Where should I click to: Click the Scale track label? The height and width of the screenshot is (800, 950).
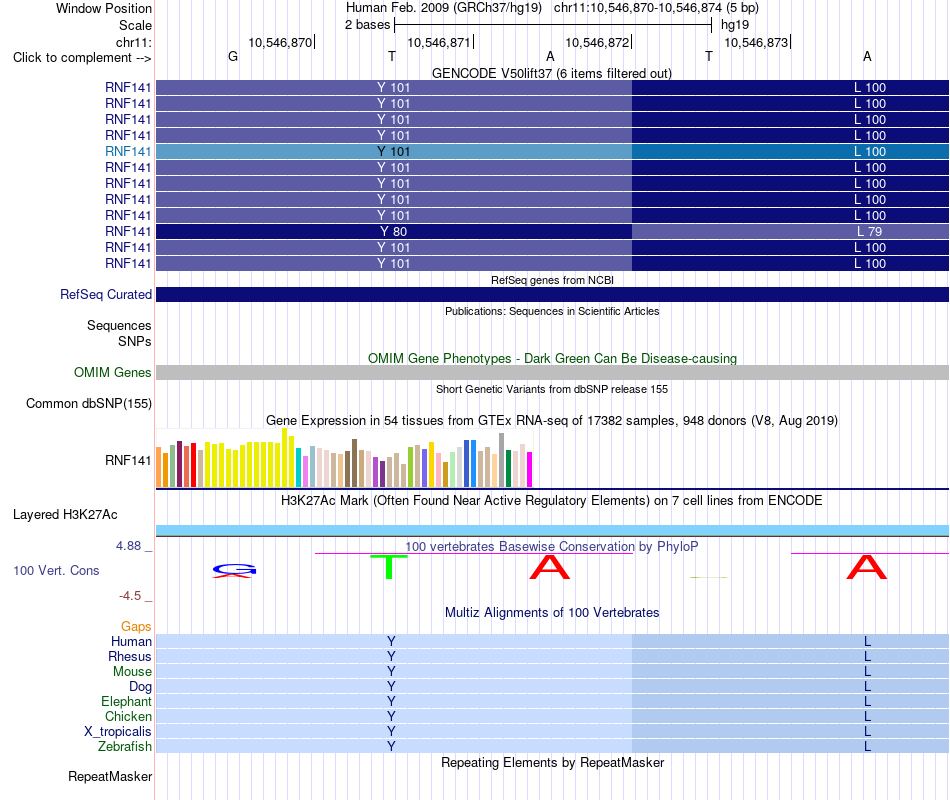tap(135, 25)
